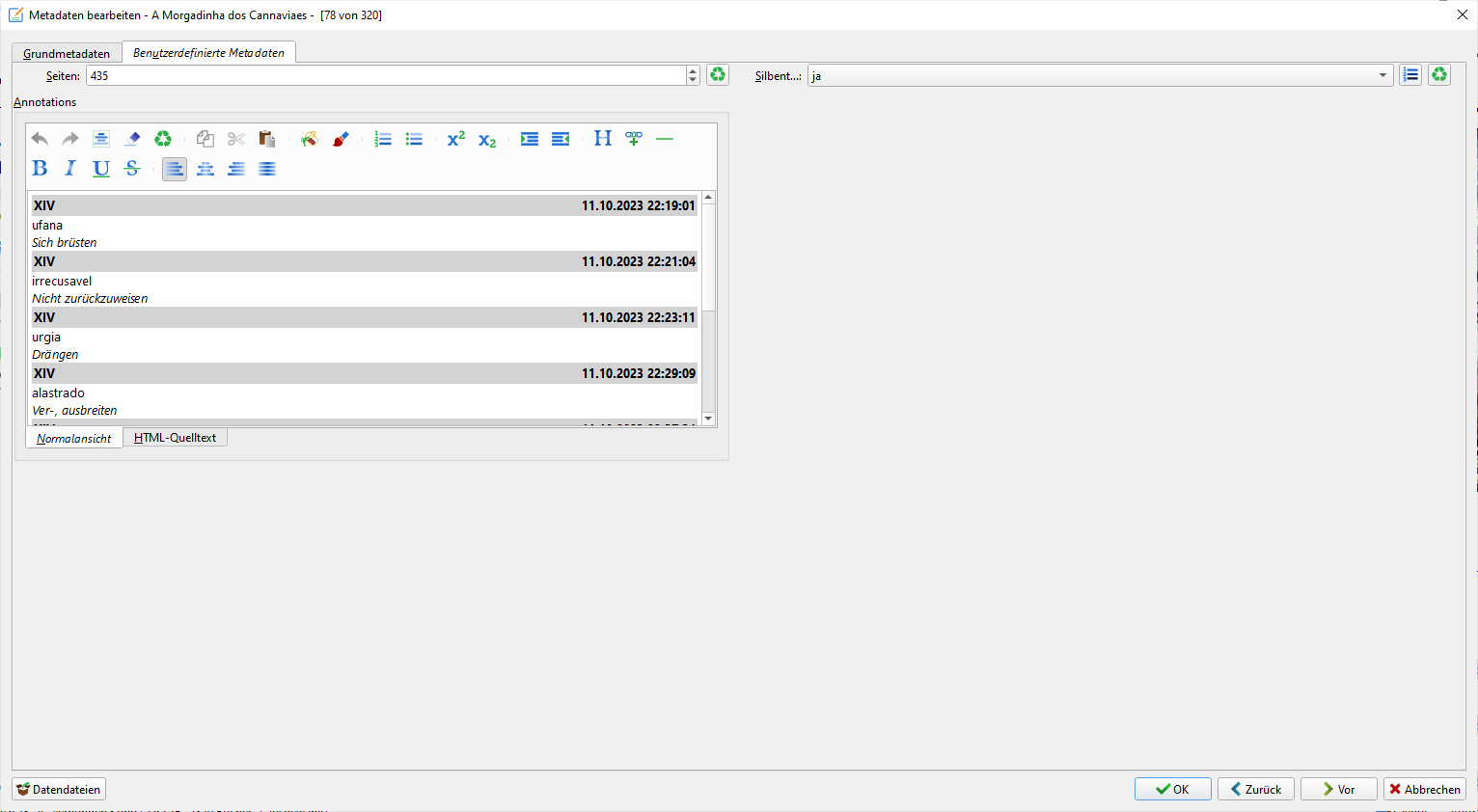Insert a bulleted list
The image size is (1478, 812).
414,139
